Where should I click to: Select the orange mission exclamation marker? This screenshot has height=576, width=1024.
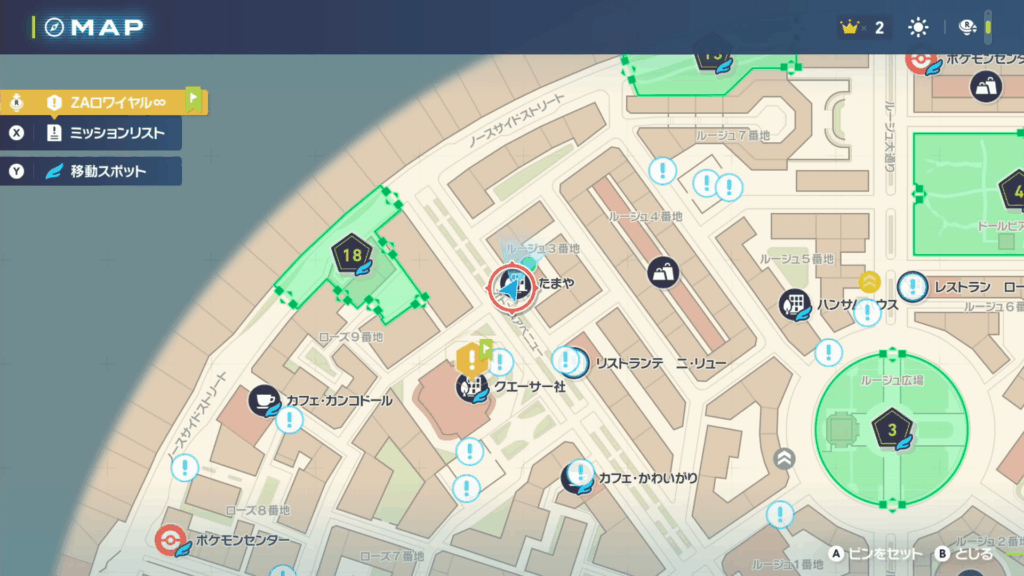[x=471, y=359]
